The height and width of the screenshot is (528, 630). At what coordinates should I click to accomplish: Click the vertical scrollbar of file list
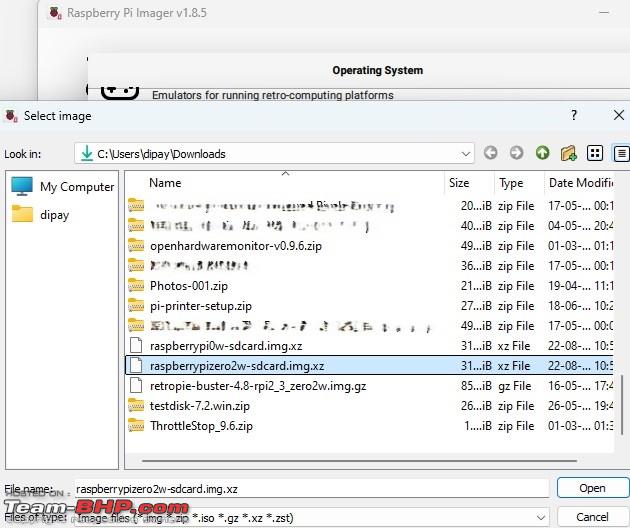621,403
